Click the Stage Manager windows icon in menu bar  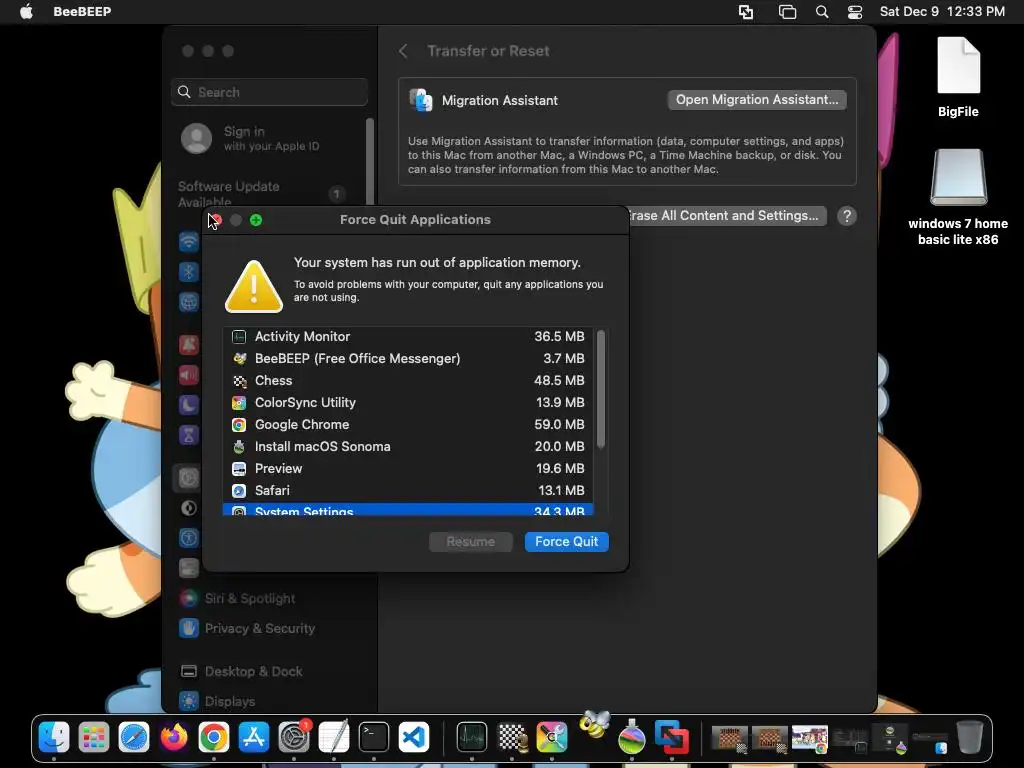coord(788,12)
